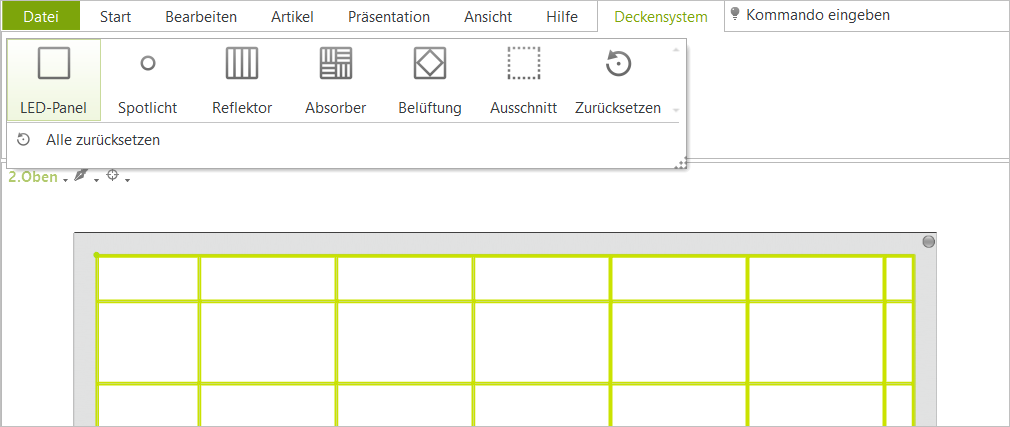1010x427 pixels.
Task: Switch to the Start tab
Action: tap(115, 17)
